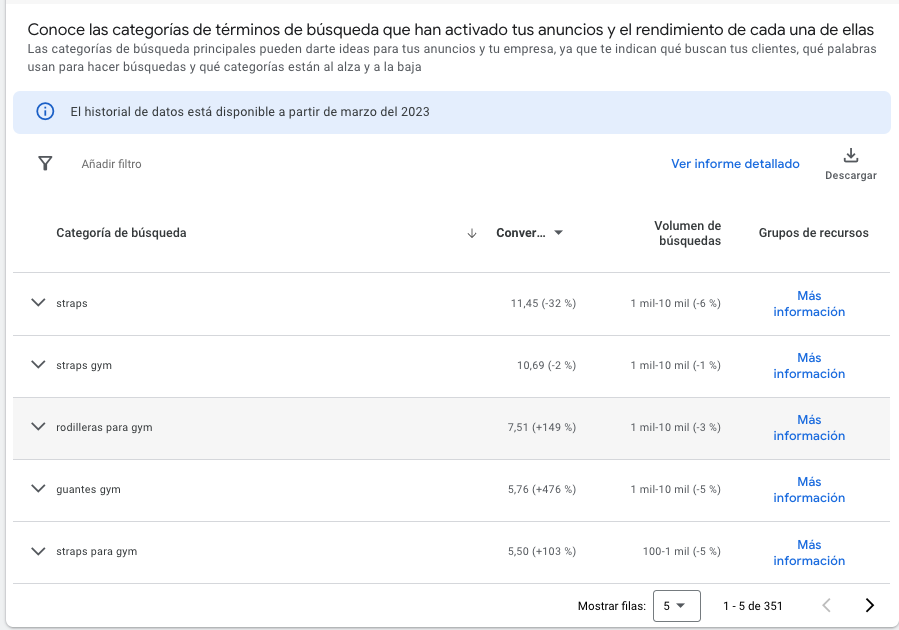Expand the straps gym row
899x630 pixels.
38,365
